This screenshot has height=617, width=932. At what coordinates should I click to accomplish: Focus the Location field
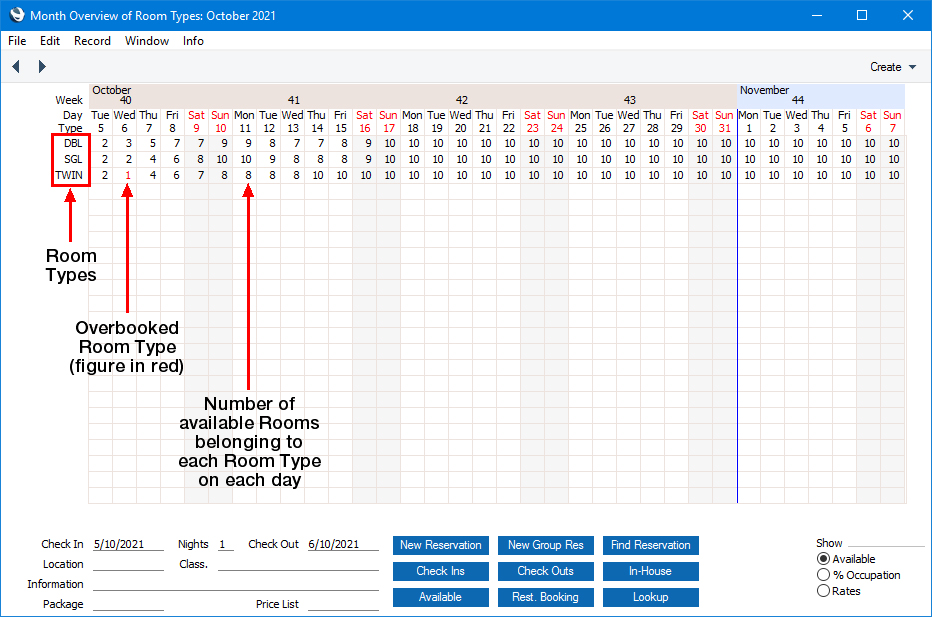point(128,564)
